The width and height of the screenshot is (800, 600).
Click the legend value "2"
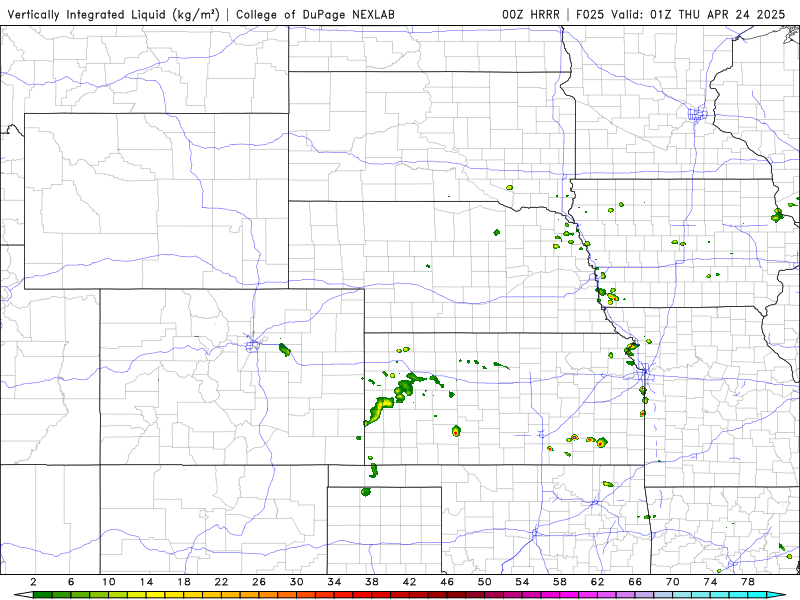(34, 582)
